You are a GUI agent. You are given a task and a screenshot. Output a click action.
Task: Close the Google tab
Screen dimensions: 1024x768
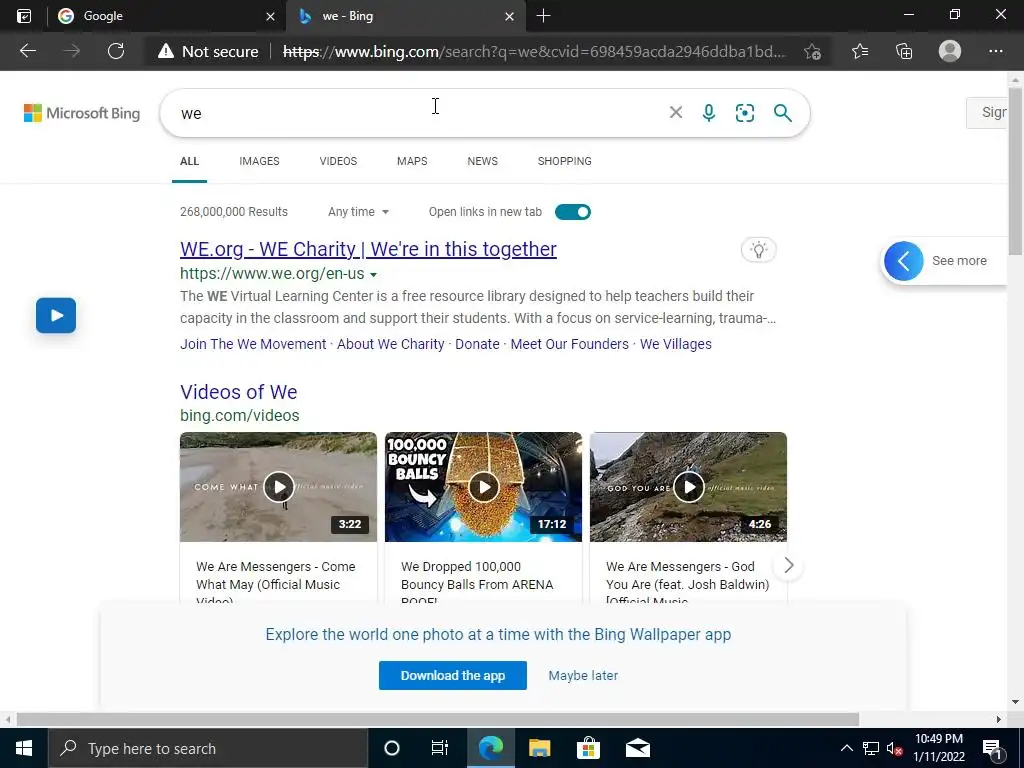270,16
